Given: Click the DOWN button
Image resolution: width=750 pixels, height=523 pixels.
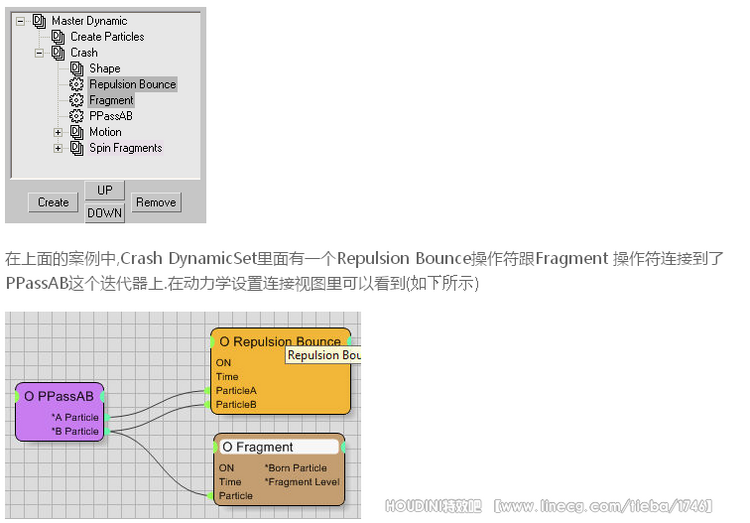Looking at the screenshot, I should [105, 213].
